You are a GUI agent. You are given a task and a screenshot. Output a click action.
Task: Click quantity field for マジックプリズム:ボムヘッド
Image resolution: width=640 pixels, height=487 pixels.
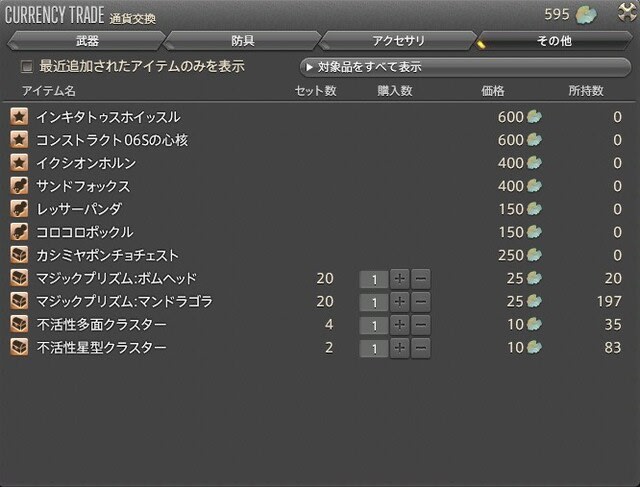pyautogui.click(x=374, y=280)
